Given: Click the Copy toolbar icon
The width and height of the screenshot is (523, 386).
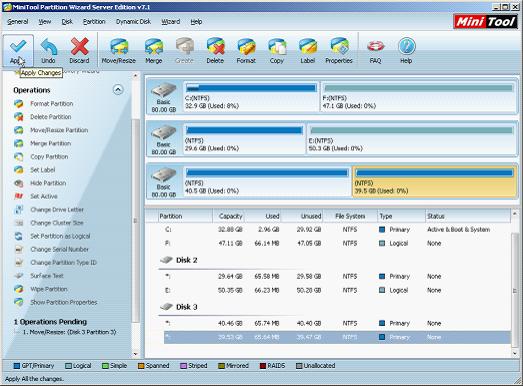Looking at the screenshot, I should point(277,51).
